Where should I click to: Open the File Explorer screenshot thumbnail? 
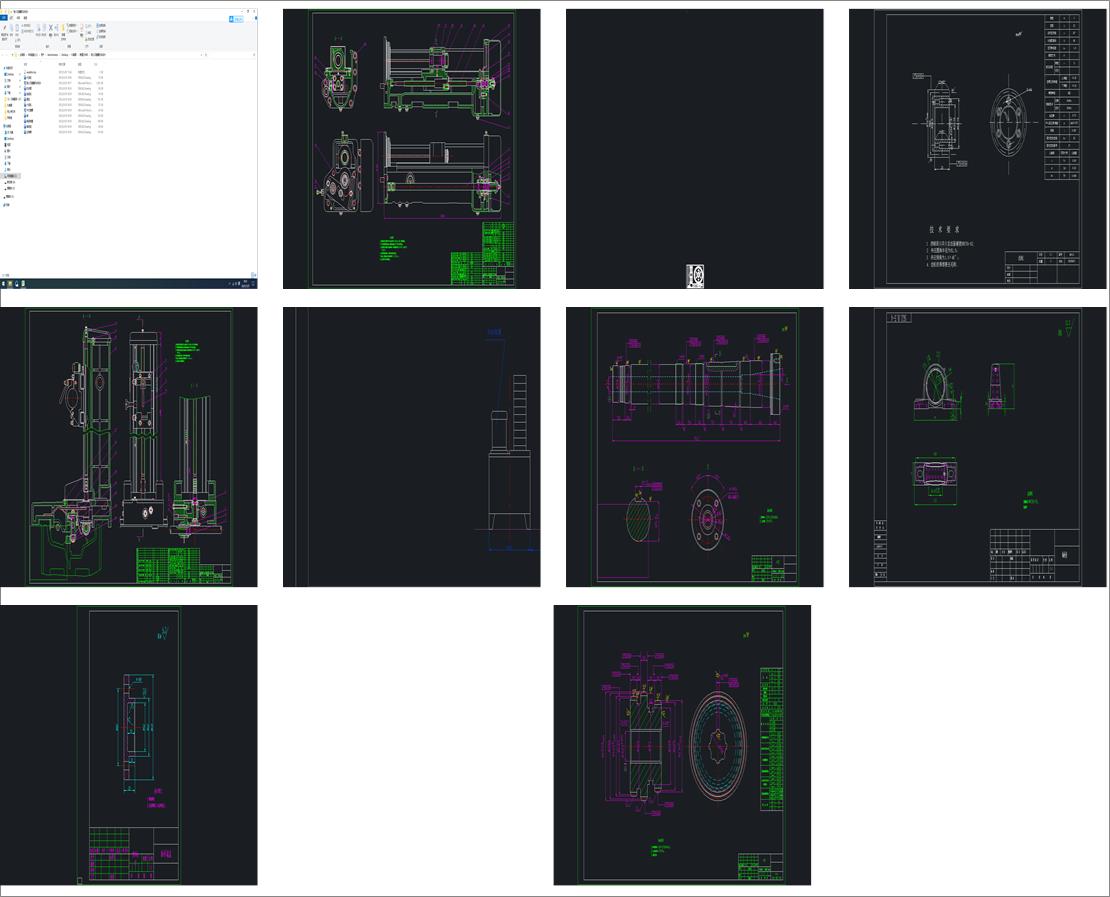click(x=128, y=149)
